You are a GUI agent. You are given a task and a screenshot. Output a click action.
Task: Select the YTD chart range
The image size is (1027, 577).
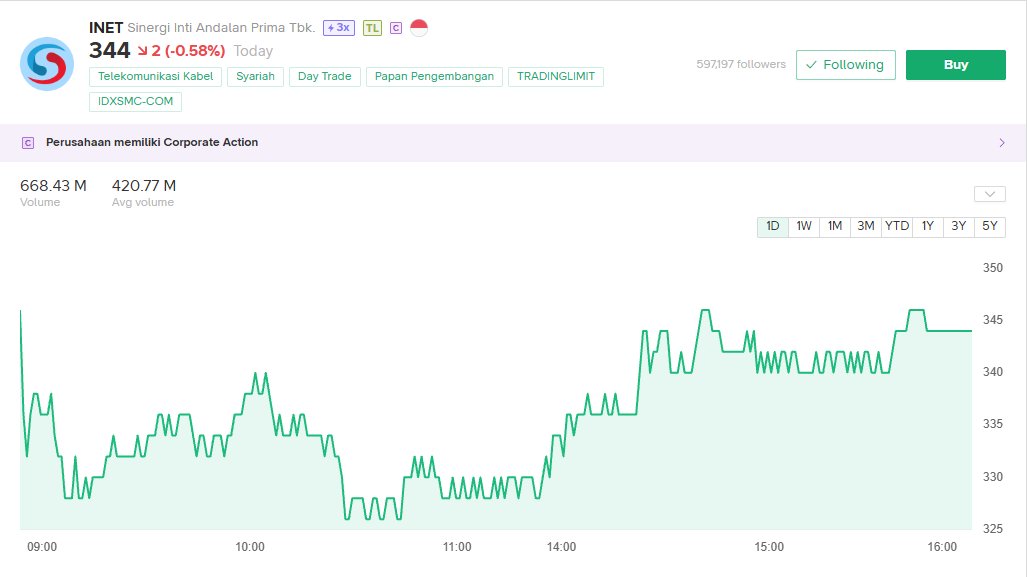897,227
